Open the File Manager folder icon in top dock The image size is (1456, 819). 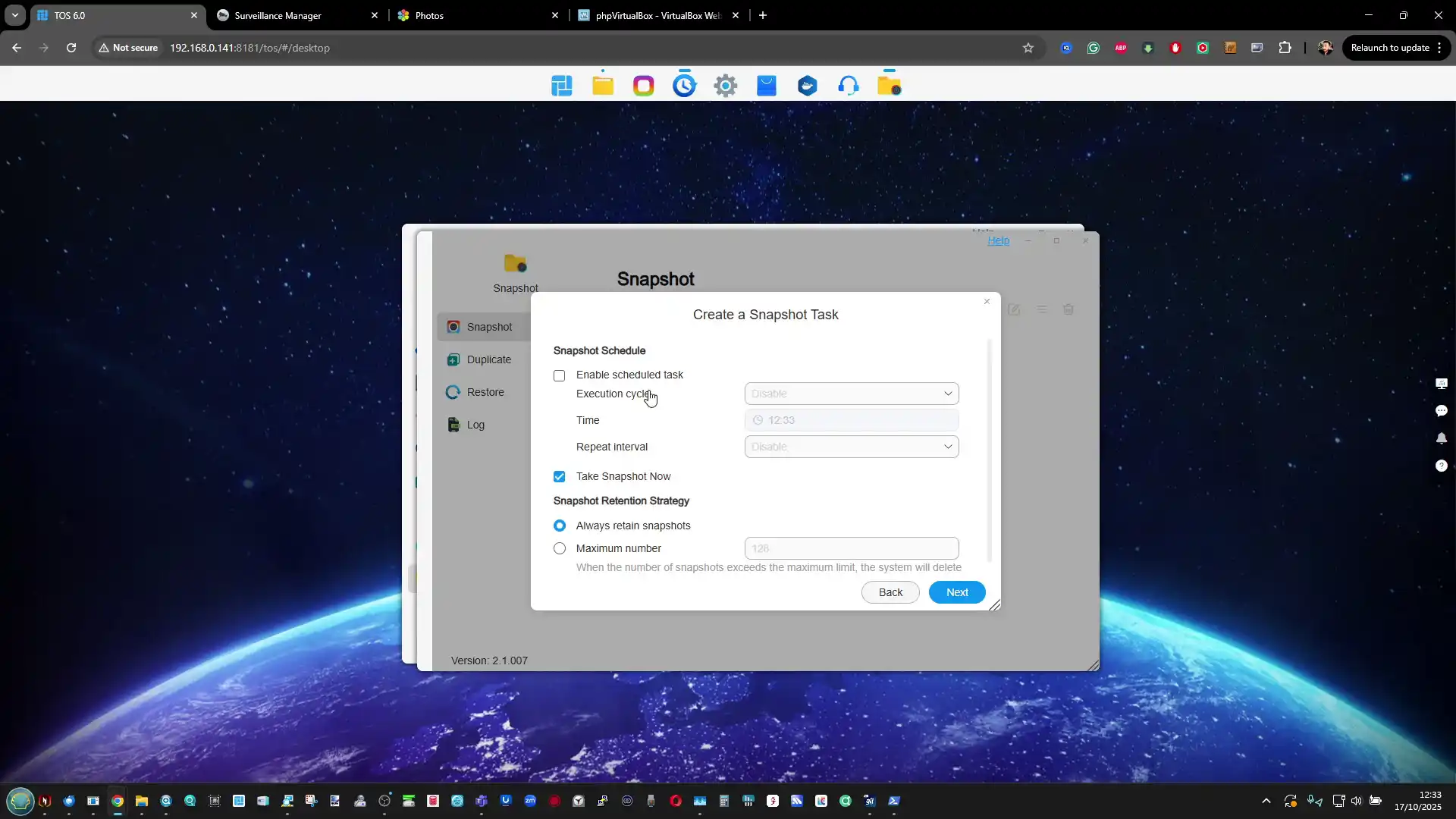[603, 86]
